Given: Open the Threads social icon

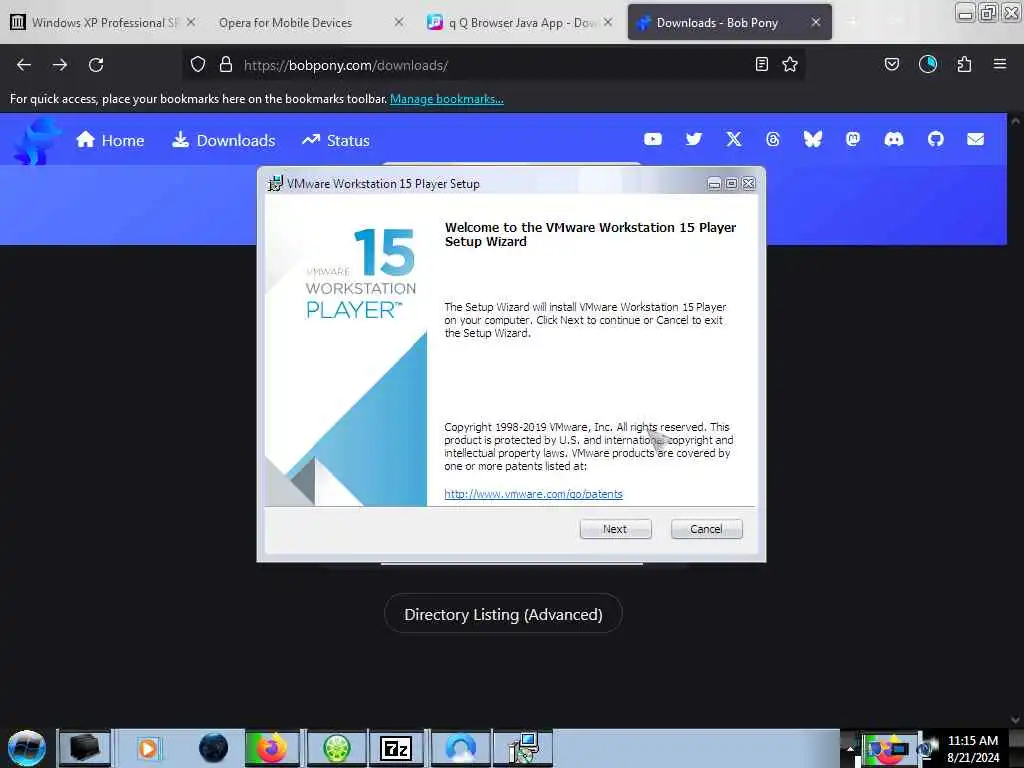Looking at the screenshot, I should tap(773, 139).
